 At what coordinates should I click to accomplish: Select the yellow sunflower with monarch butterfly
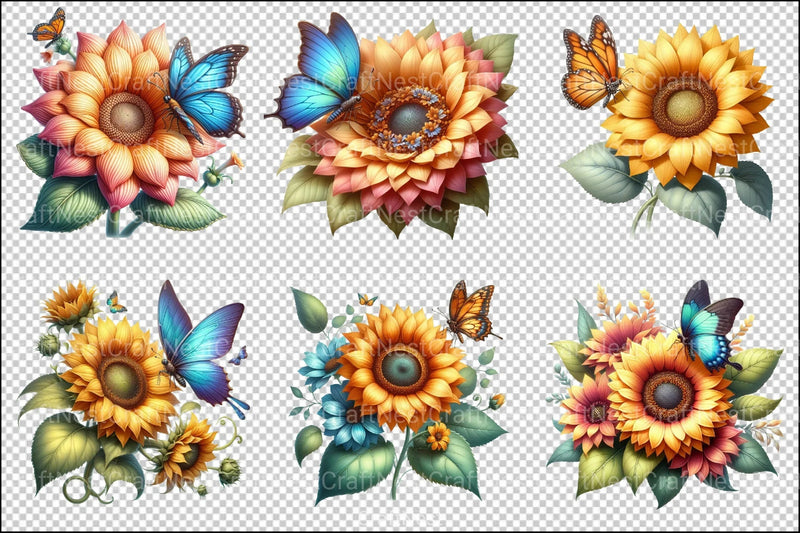coord(667,125)
